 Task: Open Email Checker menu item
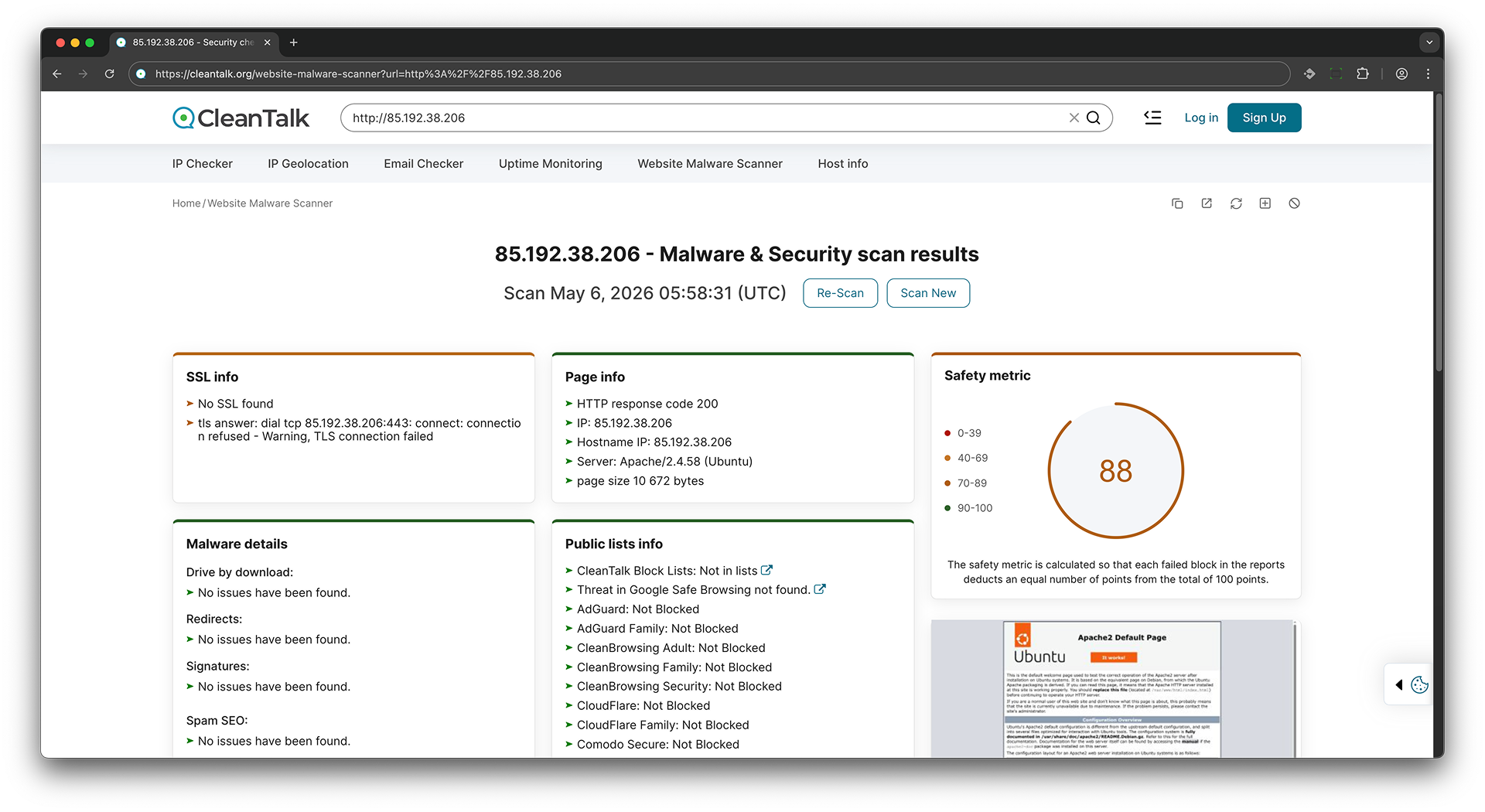point(424,164)
